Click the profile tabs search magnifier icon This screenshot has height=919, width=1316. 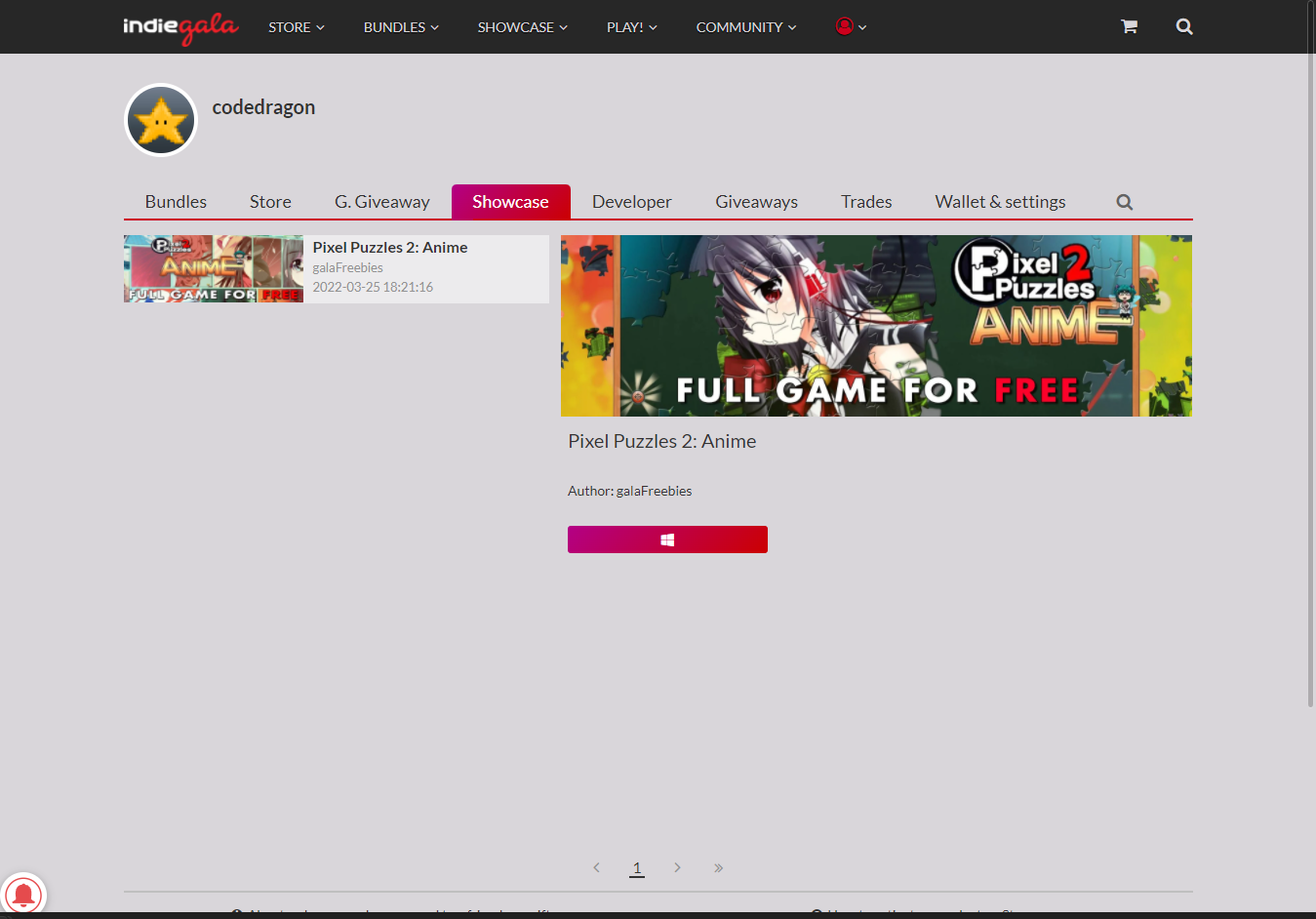tap(1124, 202)
